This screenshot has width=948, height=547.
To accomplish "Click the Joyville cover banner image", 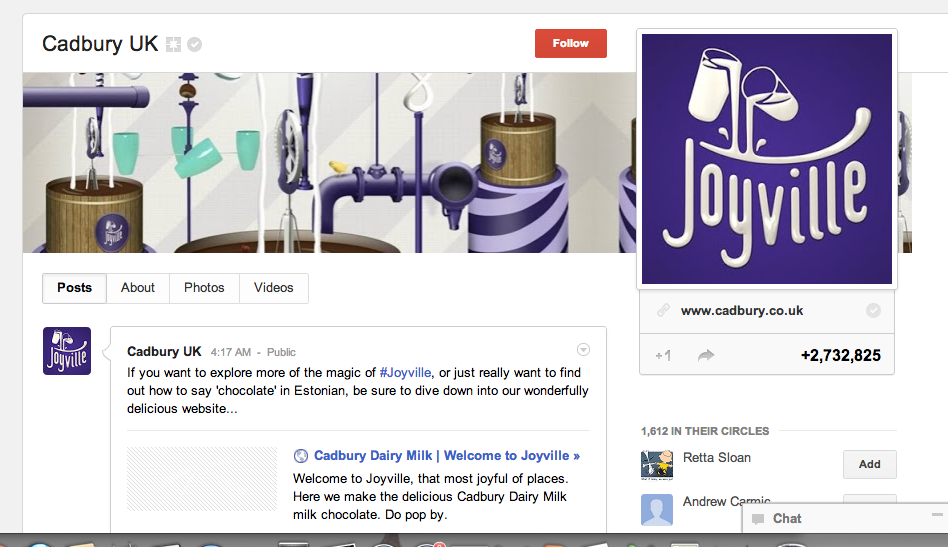I will 330,163.
